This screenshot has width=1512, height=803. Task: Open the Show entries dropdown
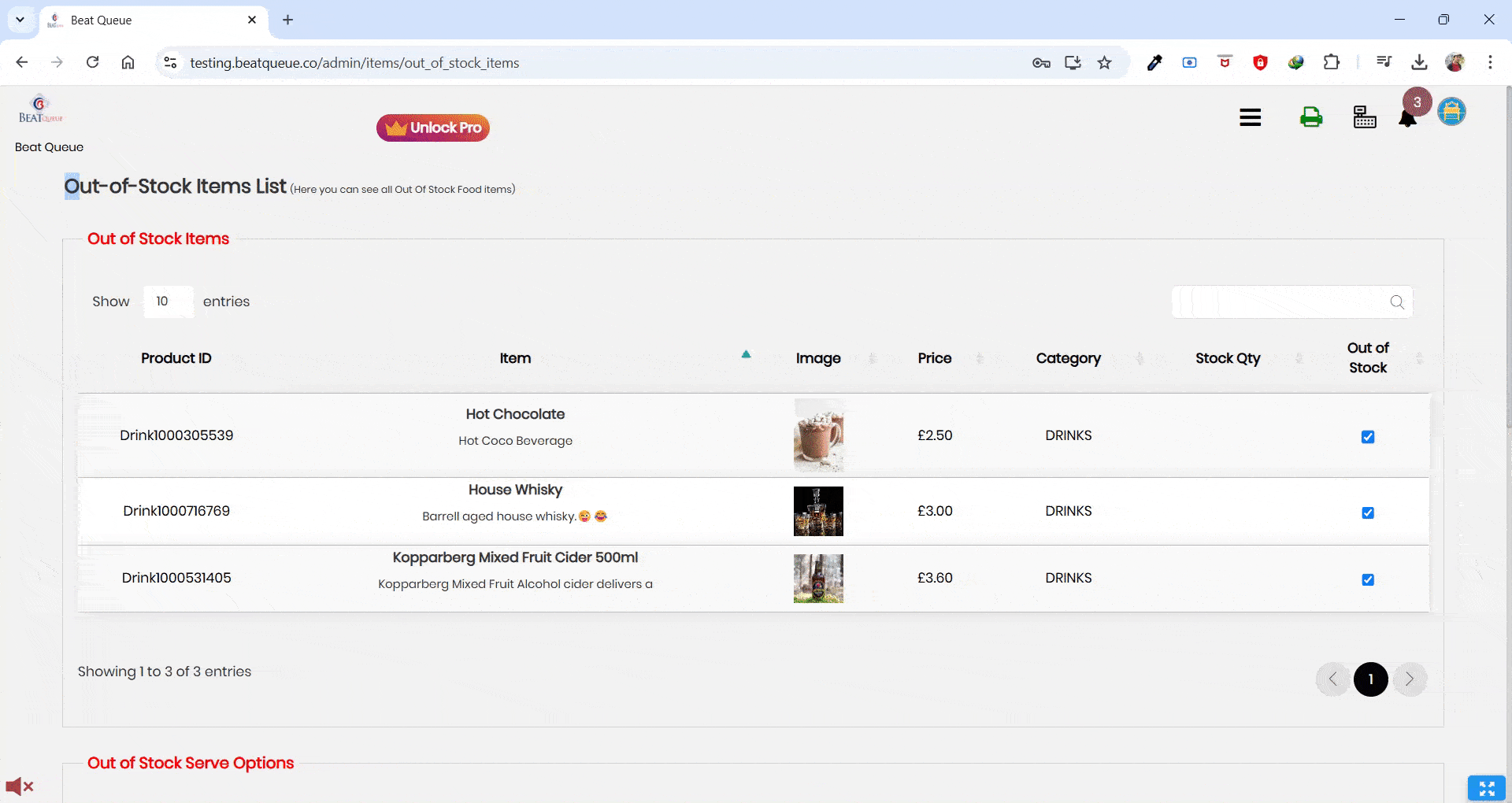pos(168,302)
